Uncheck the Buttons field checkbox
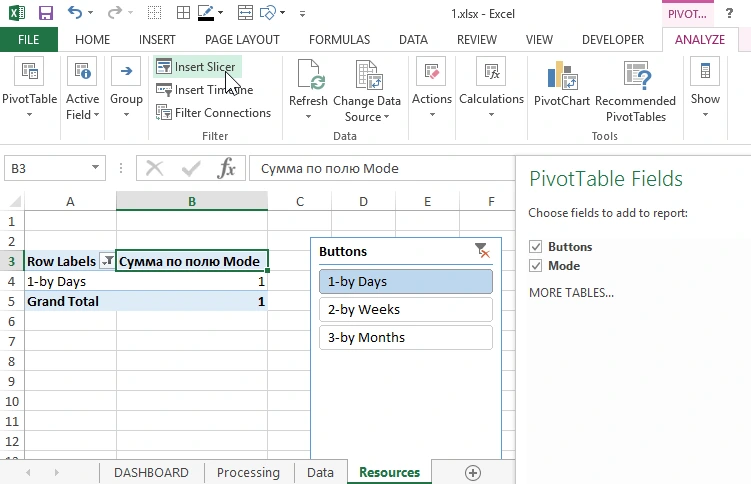The width and height of the screenshot is (751, 484). coord(536,247)
